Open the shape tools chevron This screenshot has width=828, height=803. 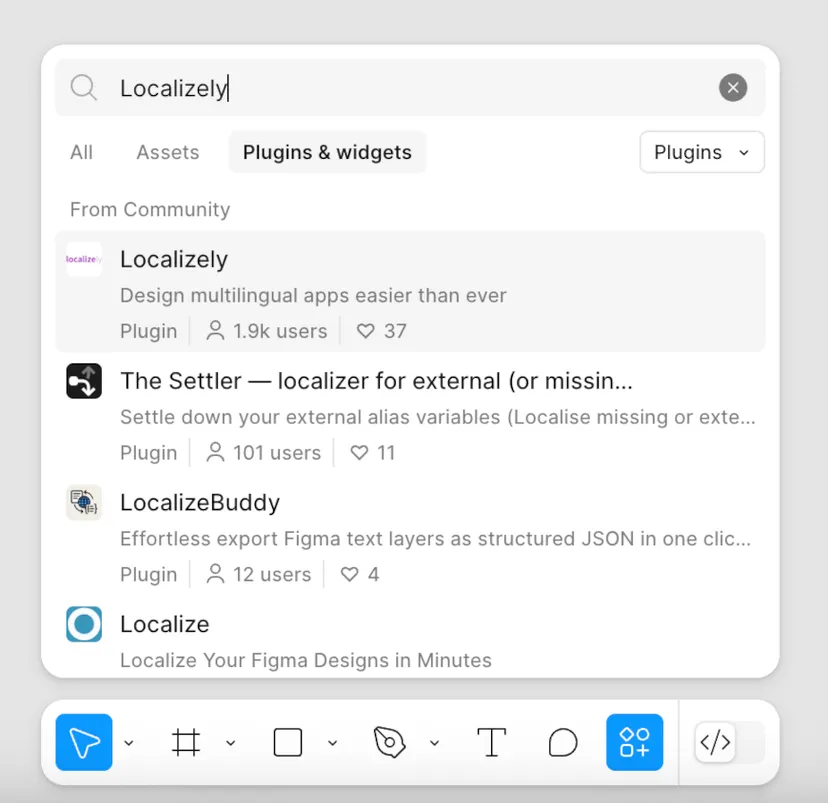333,743
